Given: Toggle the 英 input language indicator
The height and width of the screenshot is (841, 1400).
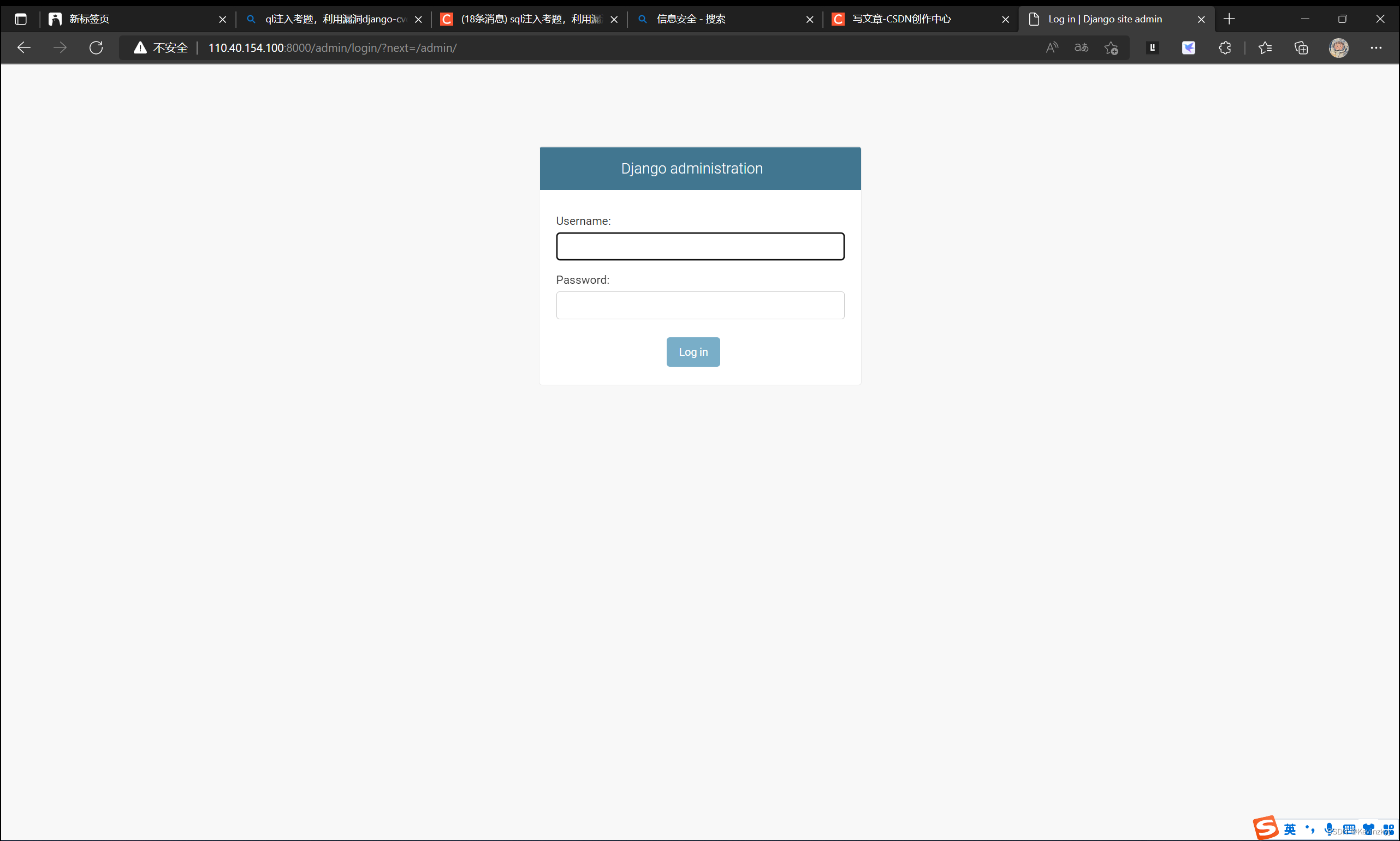Looking at the screenshot, I should (x=1290, y=829).
